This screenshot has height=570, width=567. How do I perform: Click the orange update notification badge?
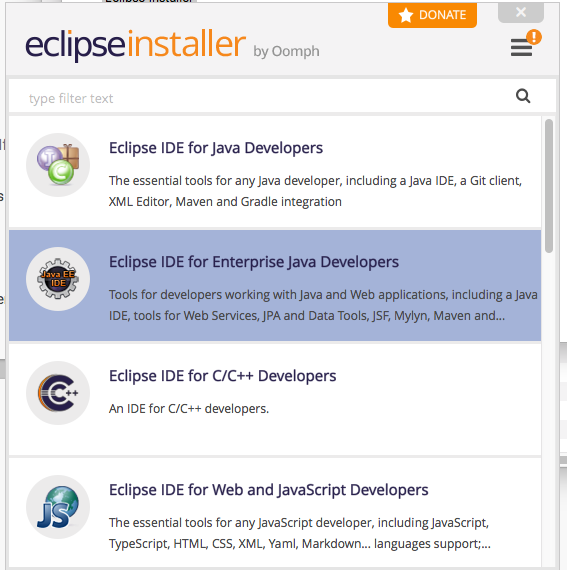click(x=534, y=37)
